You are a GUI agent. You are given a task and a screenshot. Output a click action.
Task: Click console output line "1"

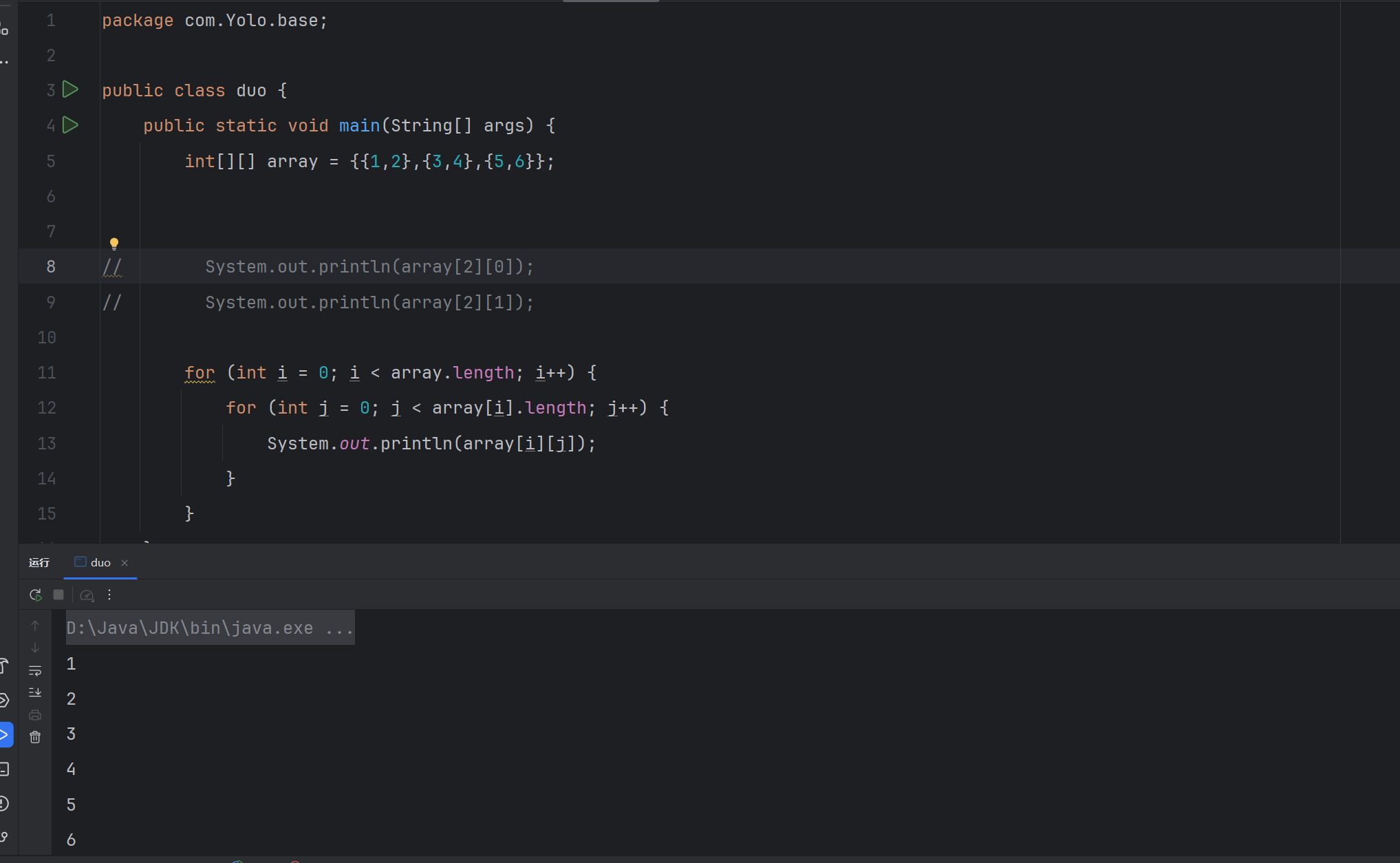pyautogui.click(x=71, y=663)
